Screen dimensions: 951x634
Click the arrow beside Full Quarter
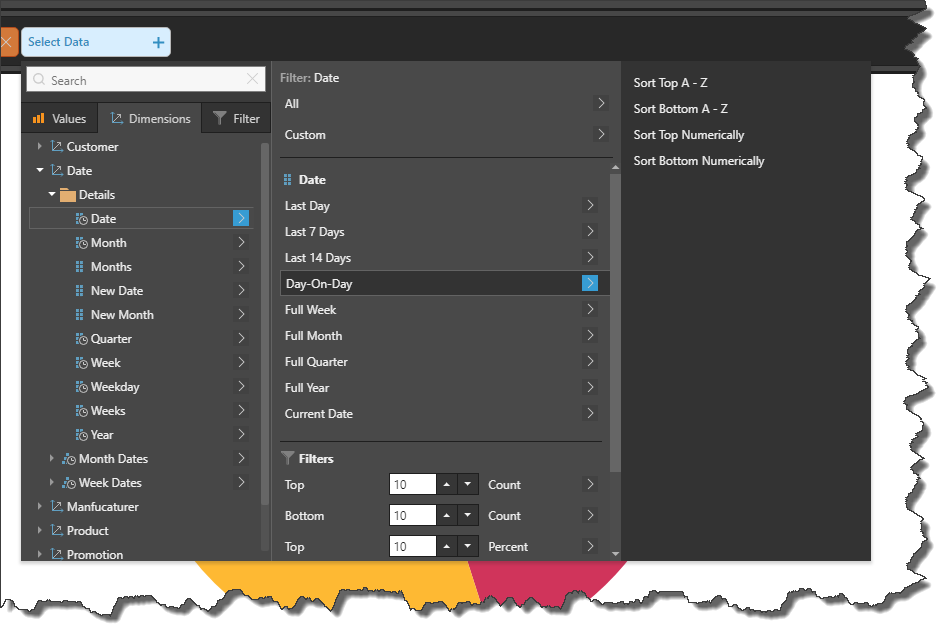click(590, 362)
